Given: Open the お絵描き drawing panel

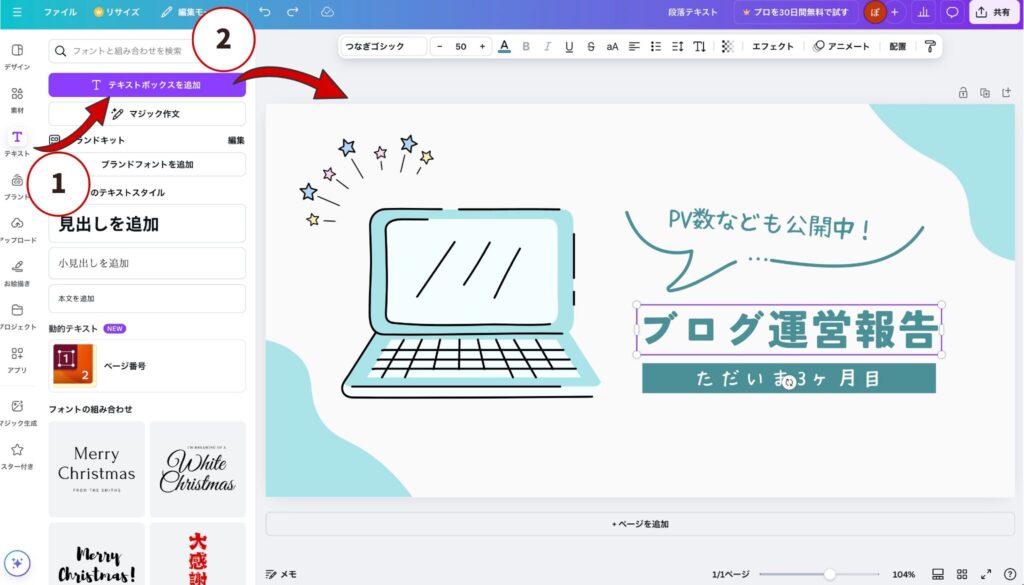Looking at the screenshot, I should point(17,273).
